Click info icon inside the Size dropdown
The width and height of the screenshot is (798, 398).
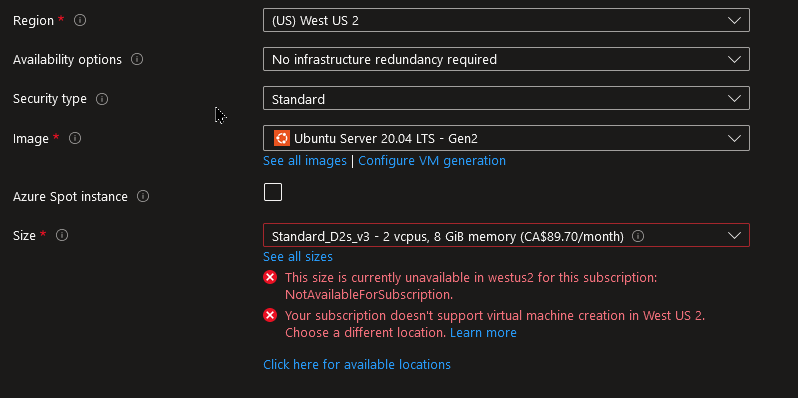point(638,236)
